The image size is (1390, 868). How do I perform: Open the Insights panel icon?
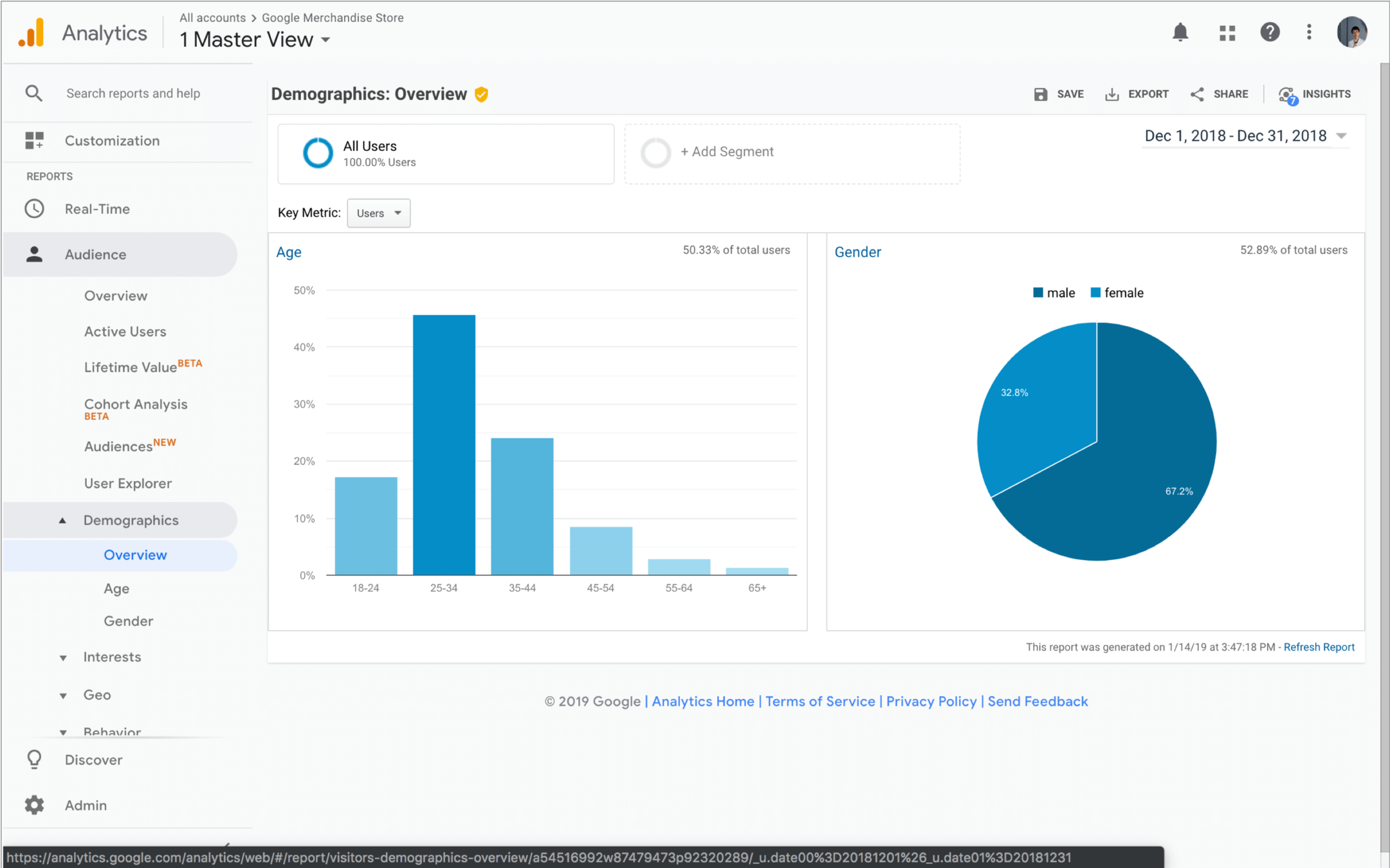1287,95
